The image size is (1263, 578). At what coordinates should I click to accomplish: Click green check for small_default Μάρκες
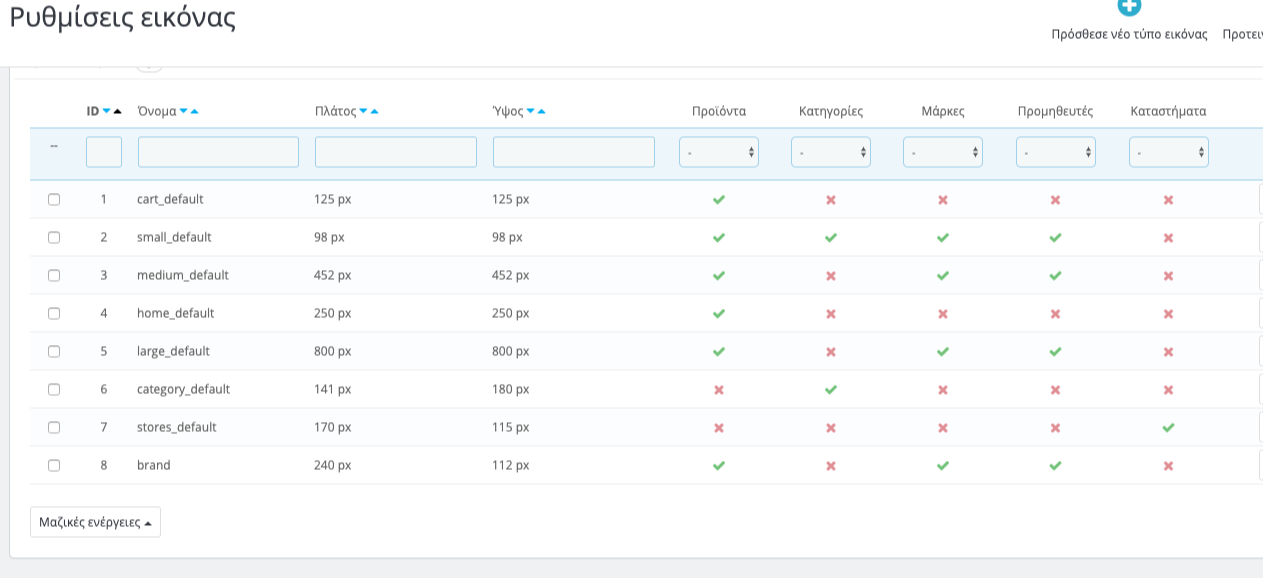pos(943,237)
